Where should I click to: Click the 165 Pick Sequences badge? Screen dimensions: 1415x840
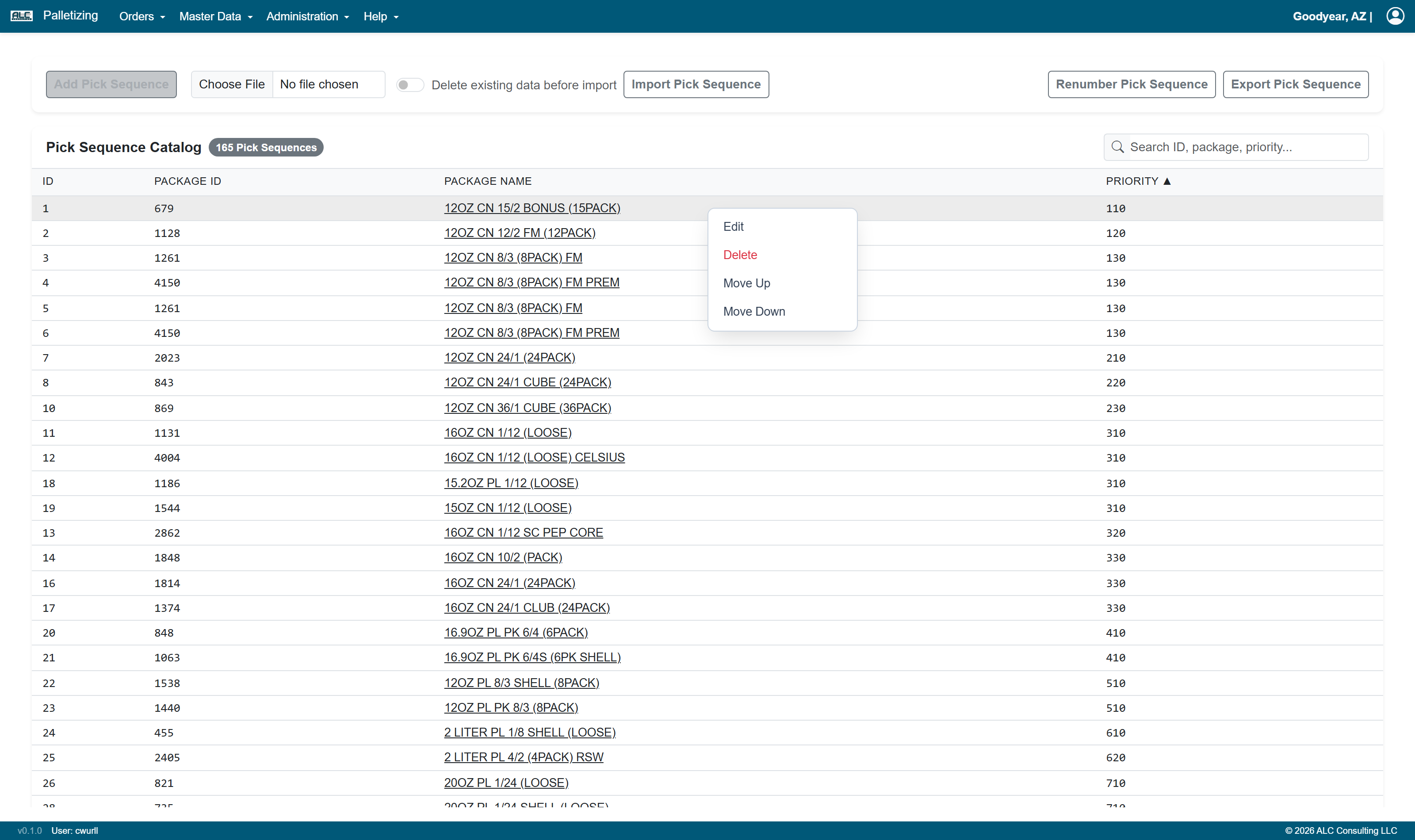266,147
